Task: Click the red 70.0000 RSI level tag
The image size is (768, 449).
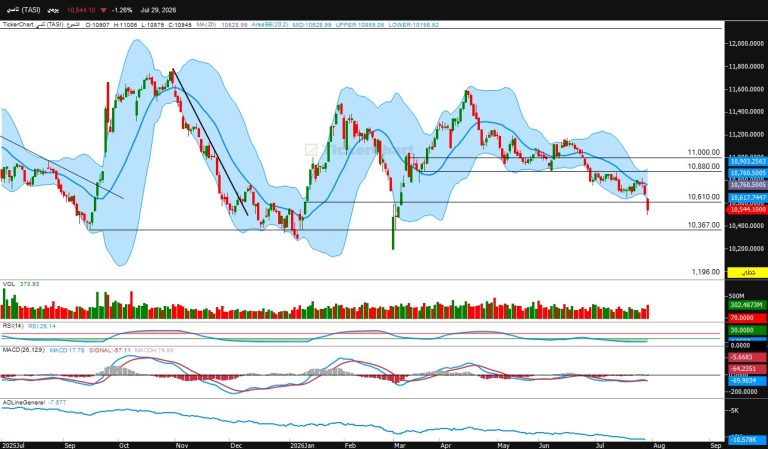Action: pos(747,318)
